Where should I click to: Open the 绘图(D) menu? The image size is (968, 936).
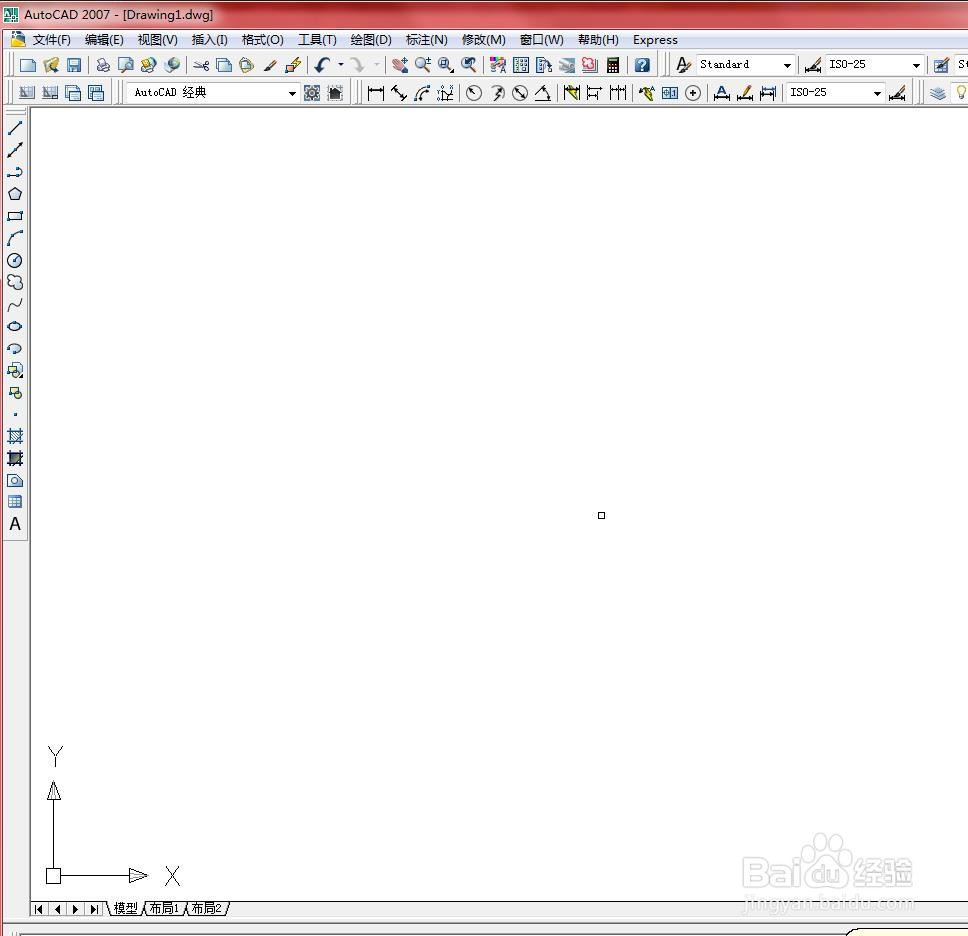(371, 40)
